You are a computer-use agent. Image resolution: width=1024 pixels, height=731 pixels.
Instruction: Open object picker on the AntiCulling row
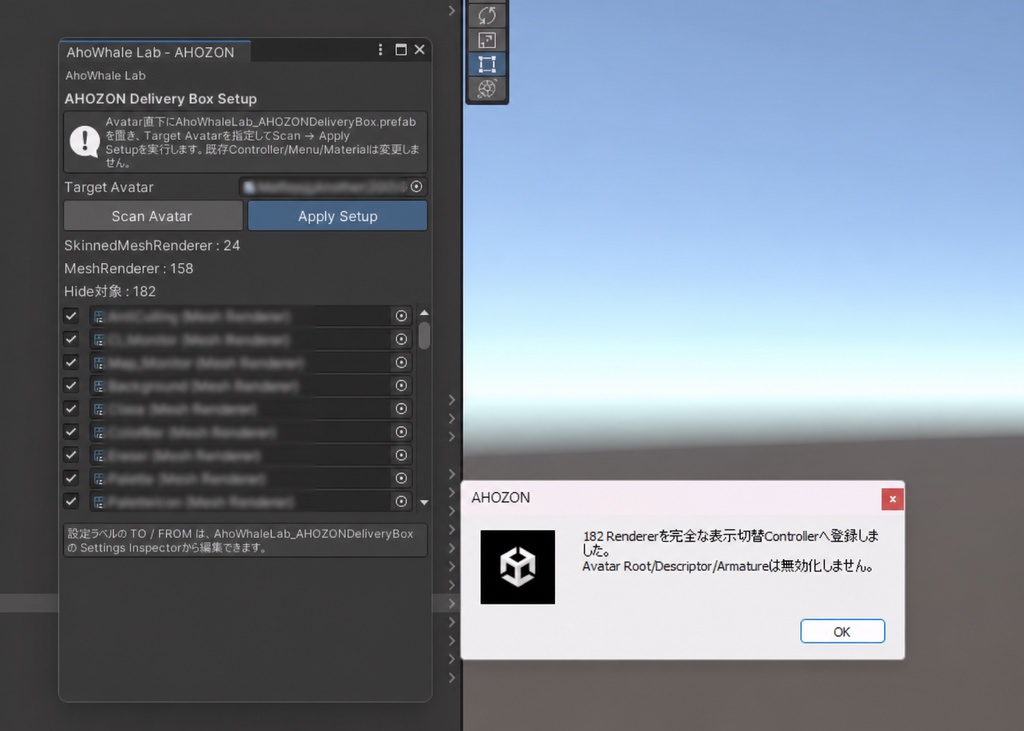(402, 316)
